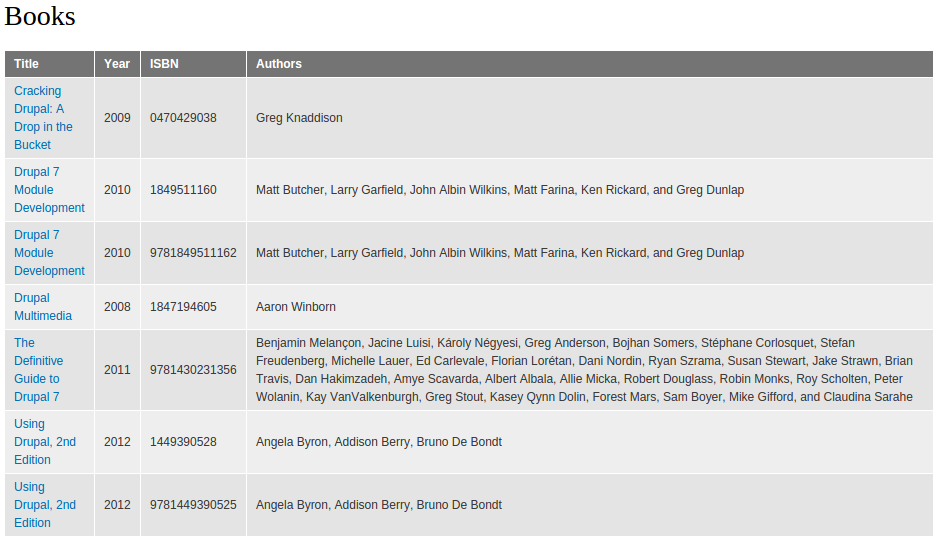Click the Books page heading
The width and height of the screenshot is (943, 539).
click(x=40, y=16)
